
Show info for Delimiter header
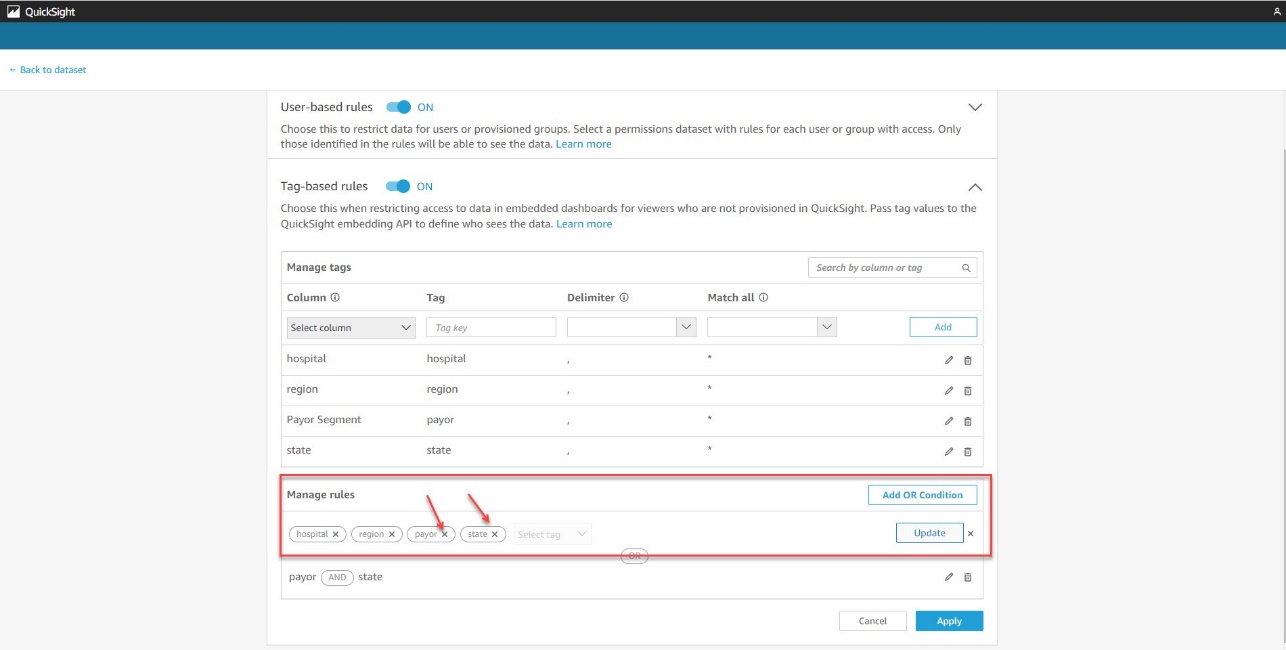624,298
